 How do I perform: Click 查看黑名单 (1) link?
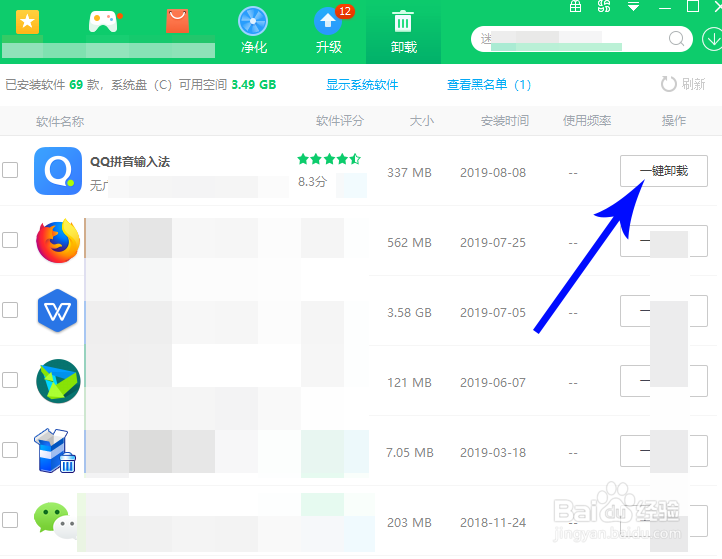(489, 85)
